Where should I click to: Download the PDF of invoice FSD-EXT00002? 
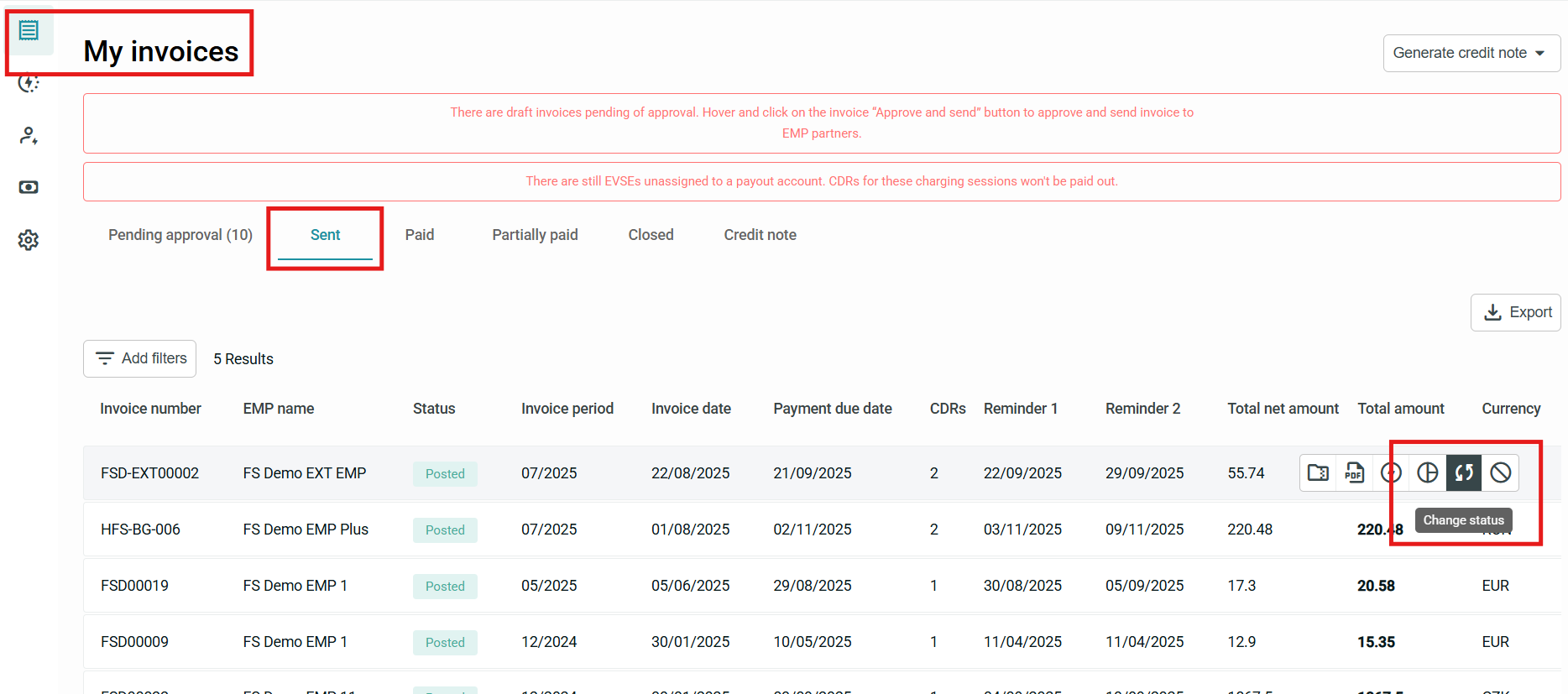point(1354,472)
